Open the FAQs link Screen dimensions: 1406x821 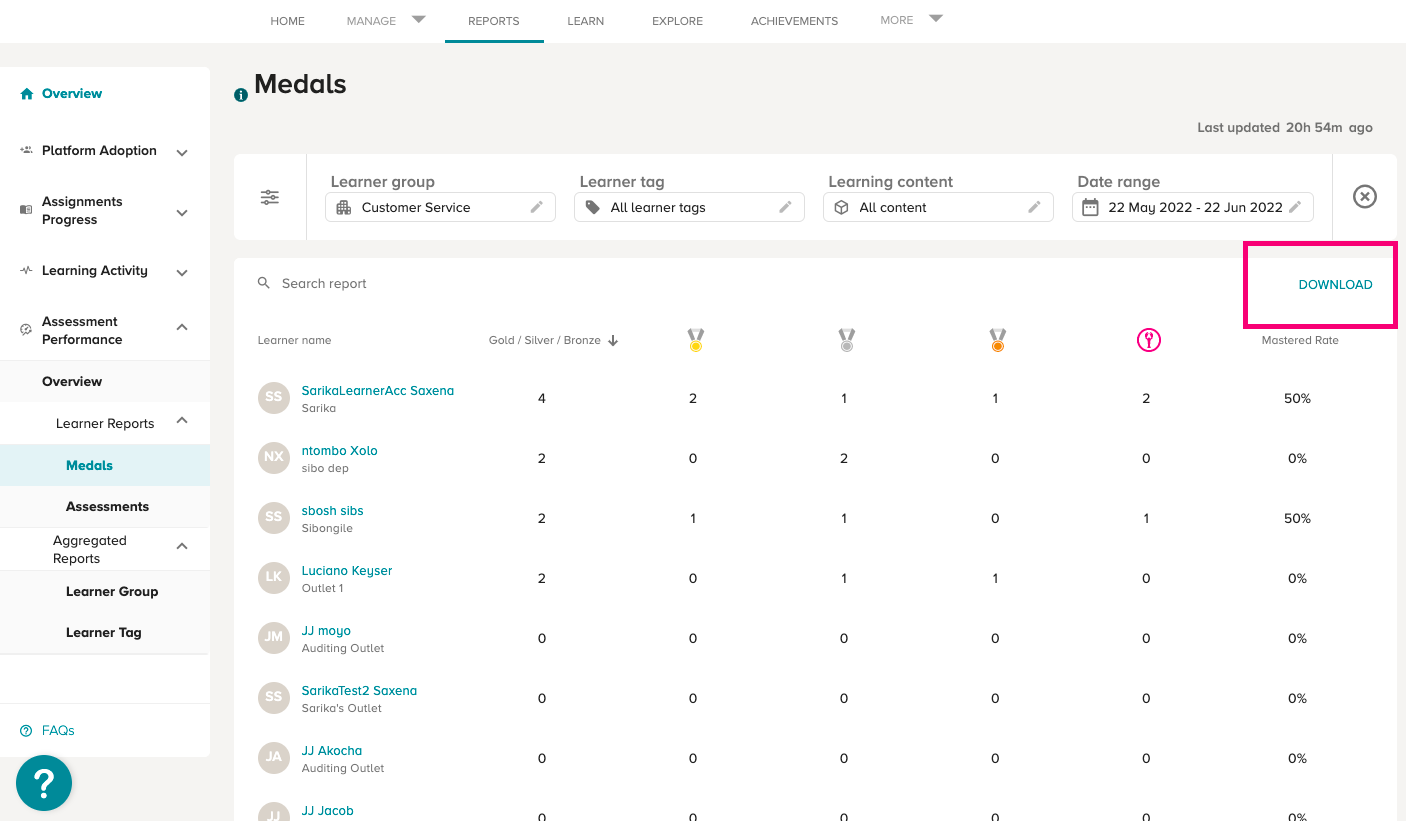click(x=58, y=730)
